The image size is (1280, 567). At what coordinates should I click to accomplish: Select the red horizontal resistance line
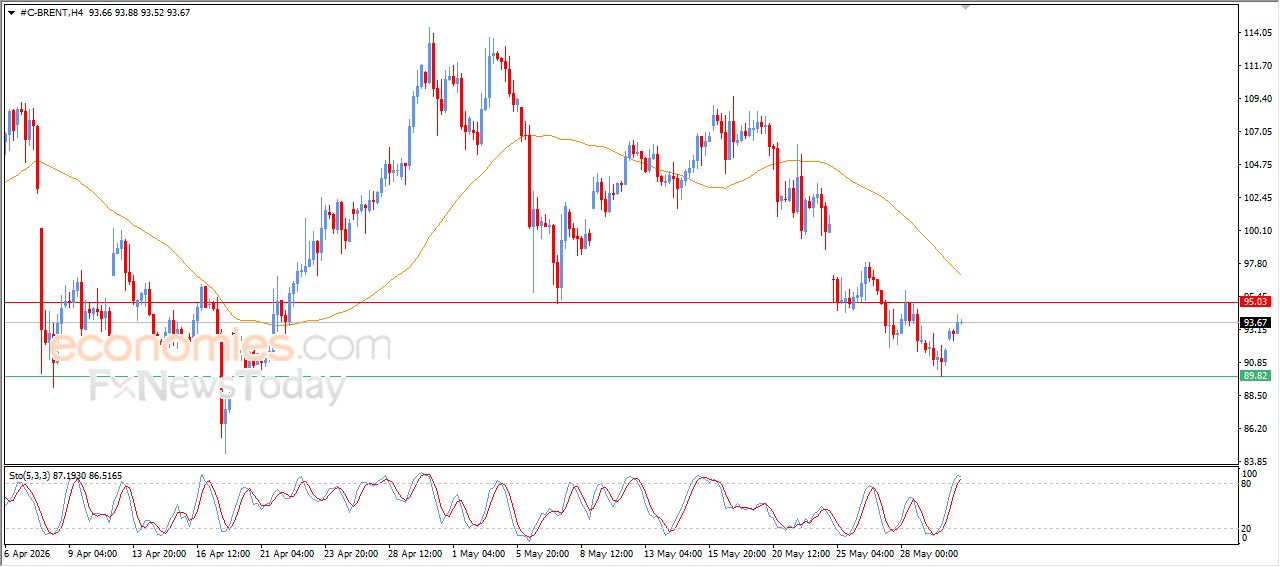point(620,302)
